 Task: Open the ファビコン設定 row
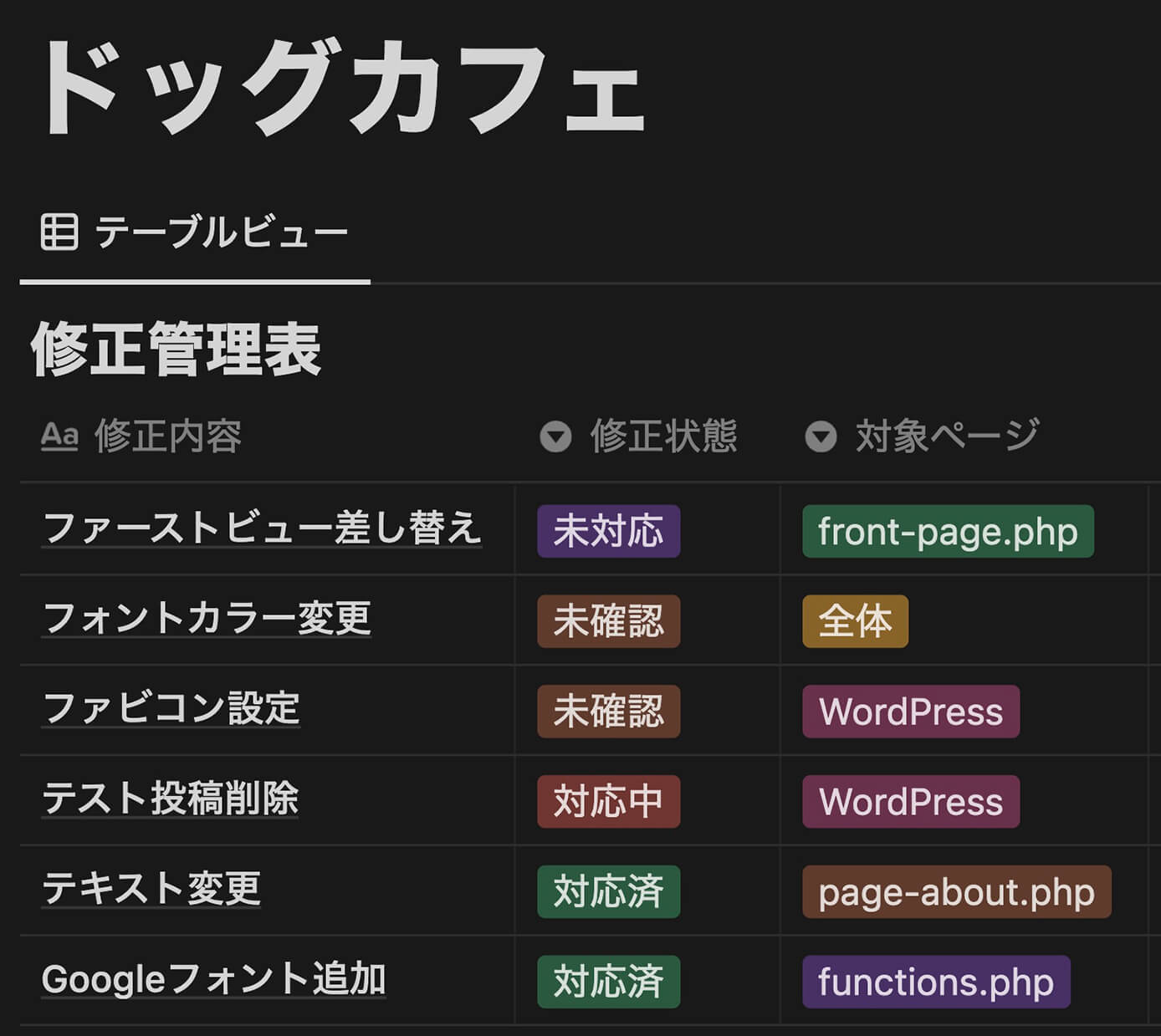pos(171,709)
